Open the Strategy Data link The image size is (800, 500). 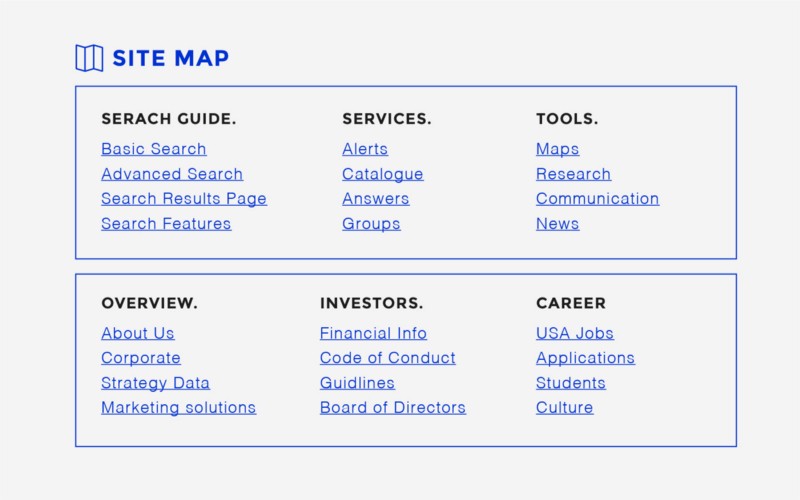155,383
